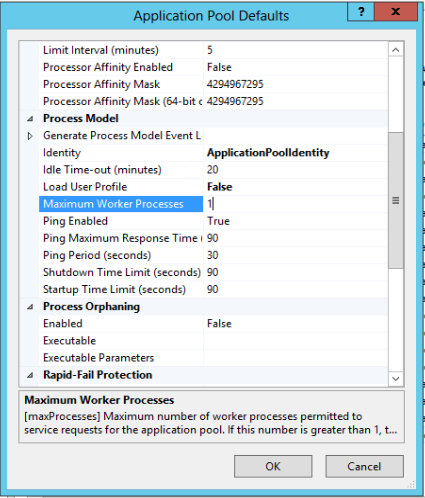Collapse the Rapid-Fail Protection section
The image size is (425, 498).
pyautogui.click(x=30, y=375)
